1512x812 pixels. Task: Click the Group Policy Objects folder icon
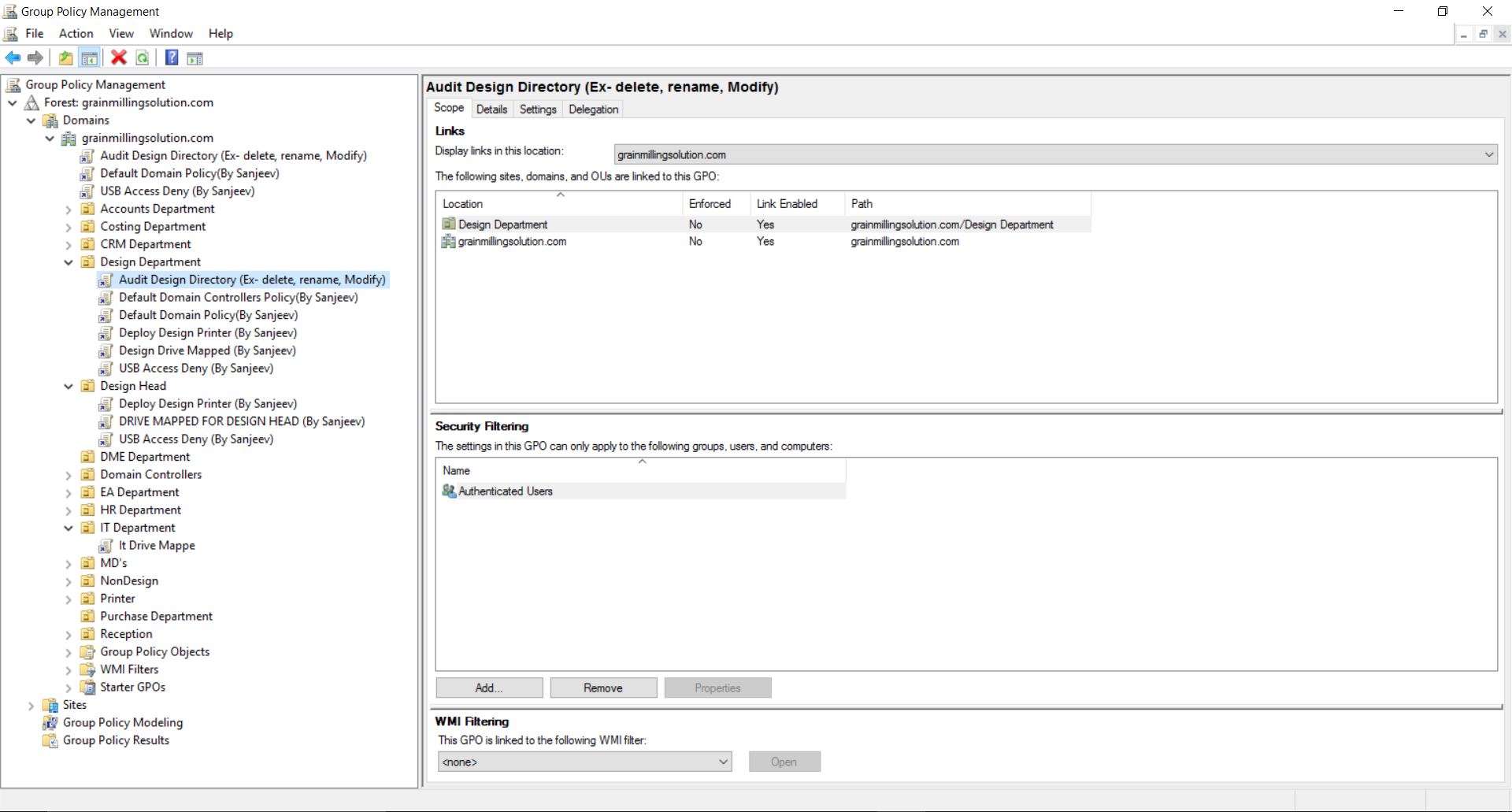[x=88, y=652]
